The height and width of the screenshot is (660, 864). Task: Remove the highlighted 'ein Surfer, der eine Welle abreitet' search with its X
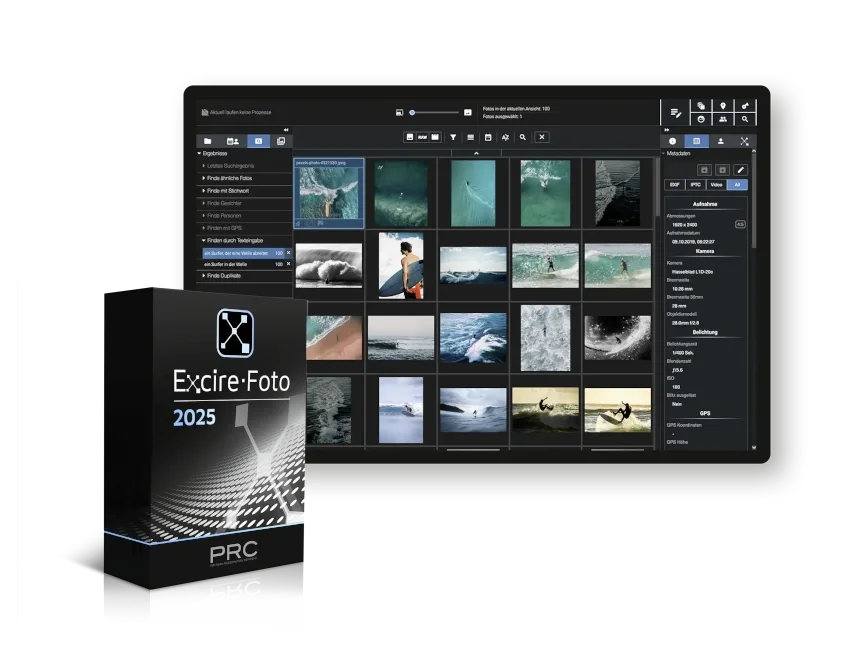click(288, 253)
